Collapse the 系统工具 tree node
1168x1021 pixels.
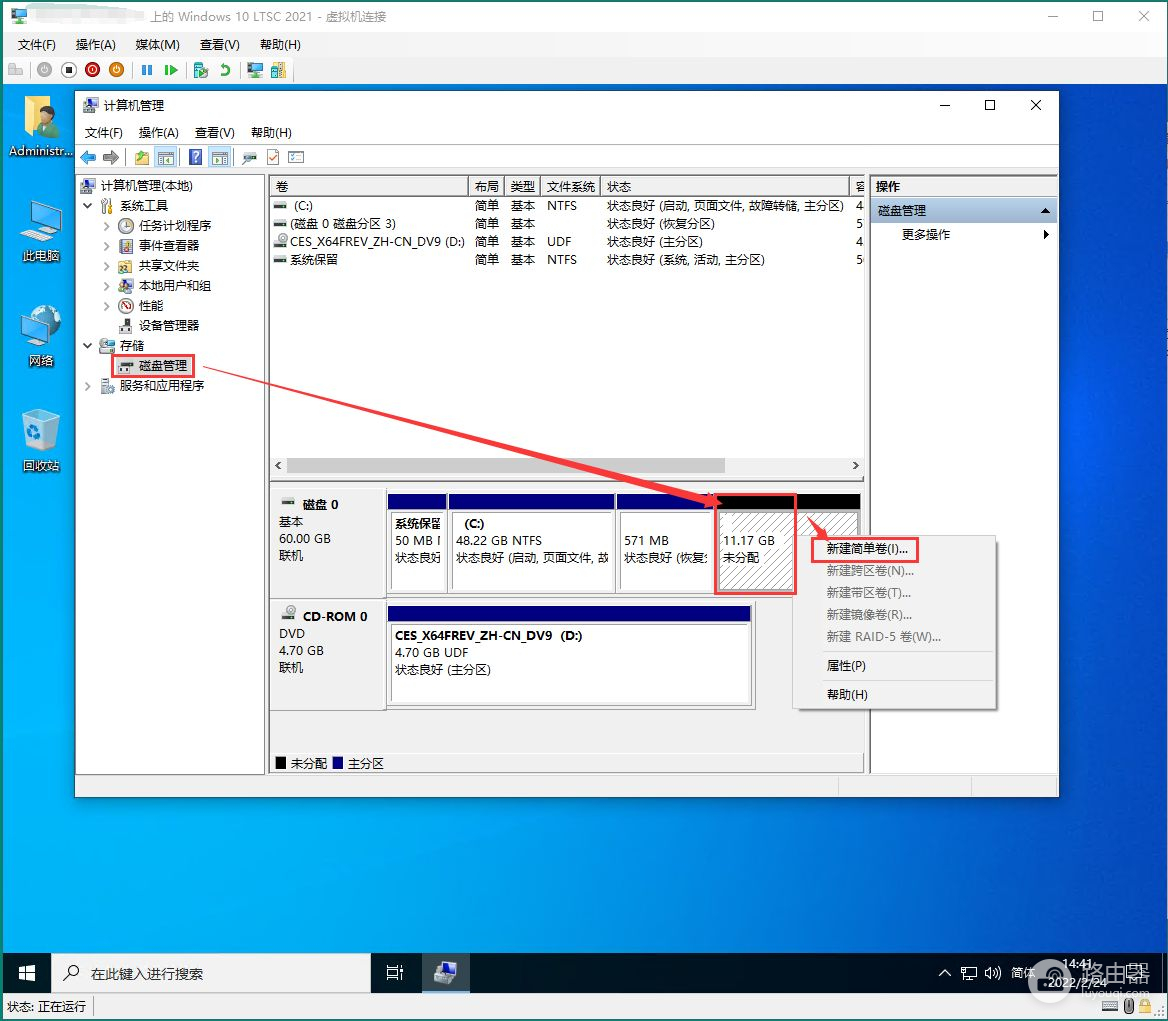(x=88, y=206)
